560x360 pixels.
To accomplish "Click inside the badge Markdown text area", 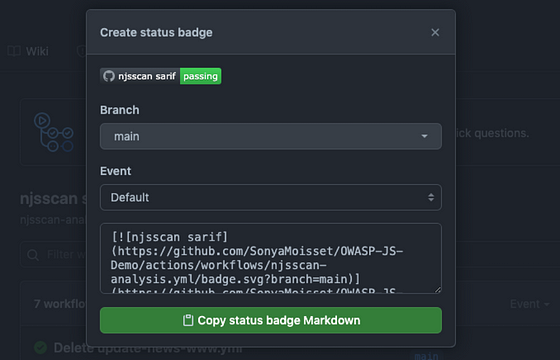I will tap(271, 258).
